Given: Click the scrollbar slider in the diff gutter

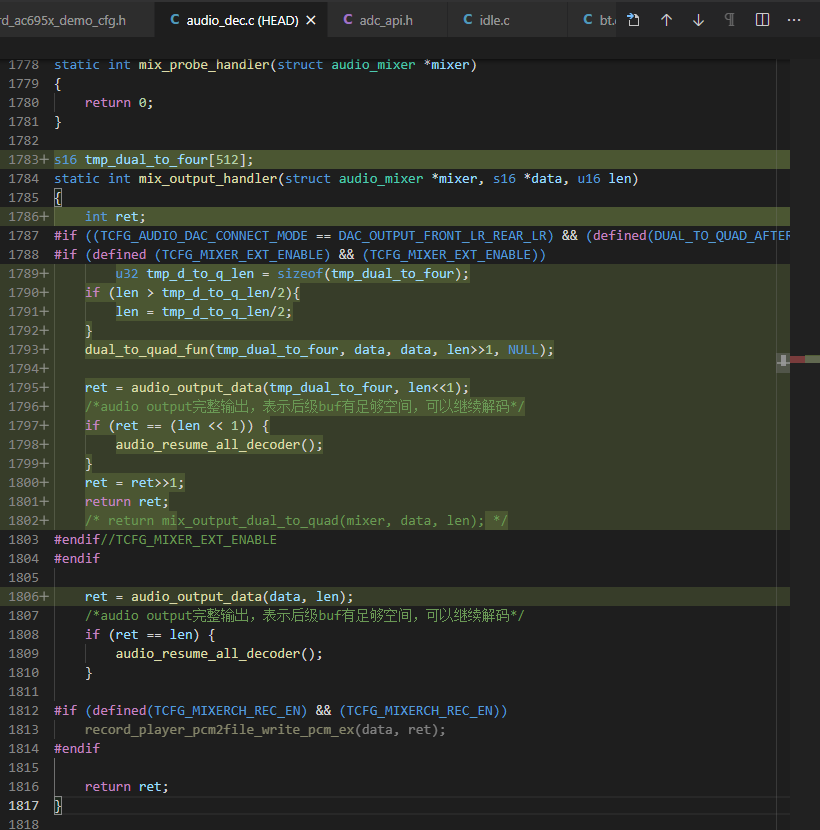Looking at the screenshot, I should coord(783,361).
